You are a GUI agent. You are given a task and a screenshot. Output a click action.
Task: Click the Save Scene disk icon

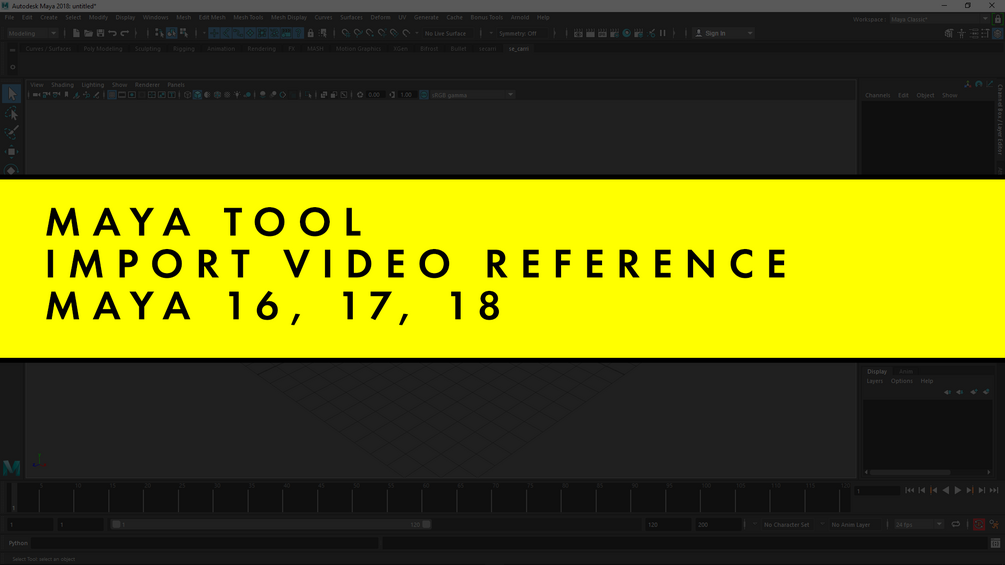tap(101, 33)
